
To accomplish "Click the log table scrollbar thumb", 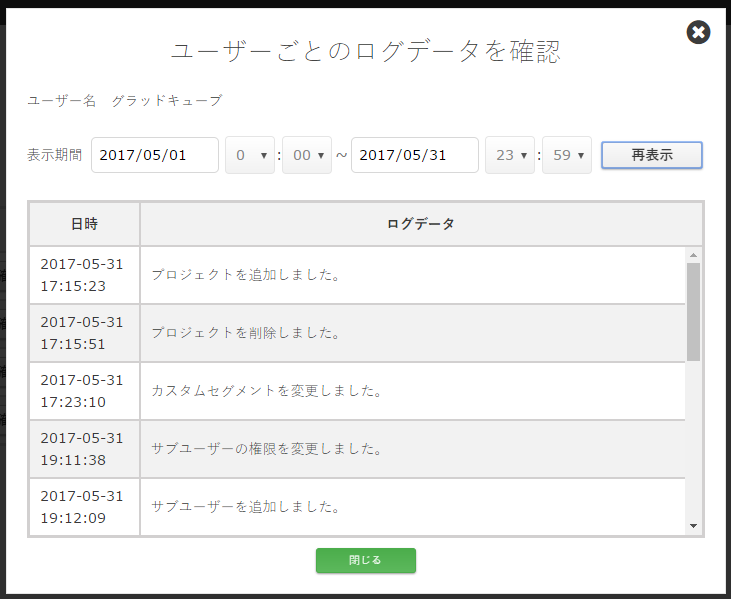I will (x=693, y=312).
